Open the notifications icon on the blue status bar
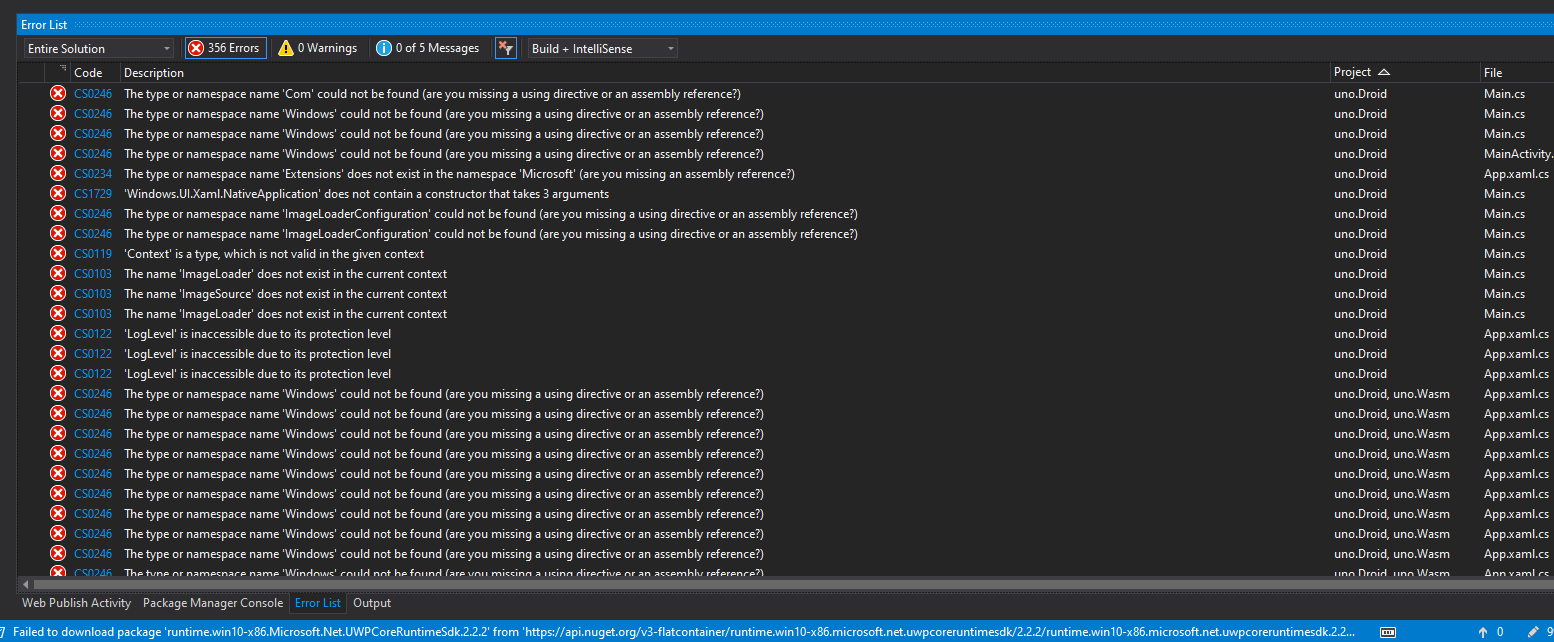This screenshot has width=1554, height=642. pos(1388,632)
